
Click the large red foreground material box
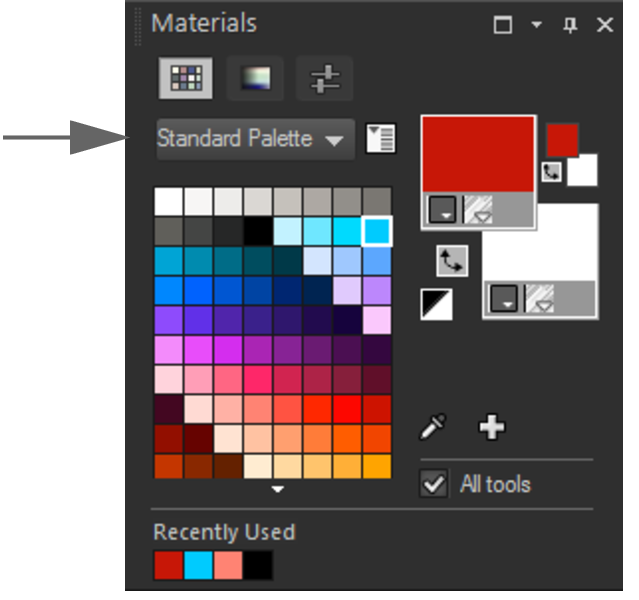pyautogui.click(x=478, y=154)
